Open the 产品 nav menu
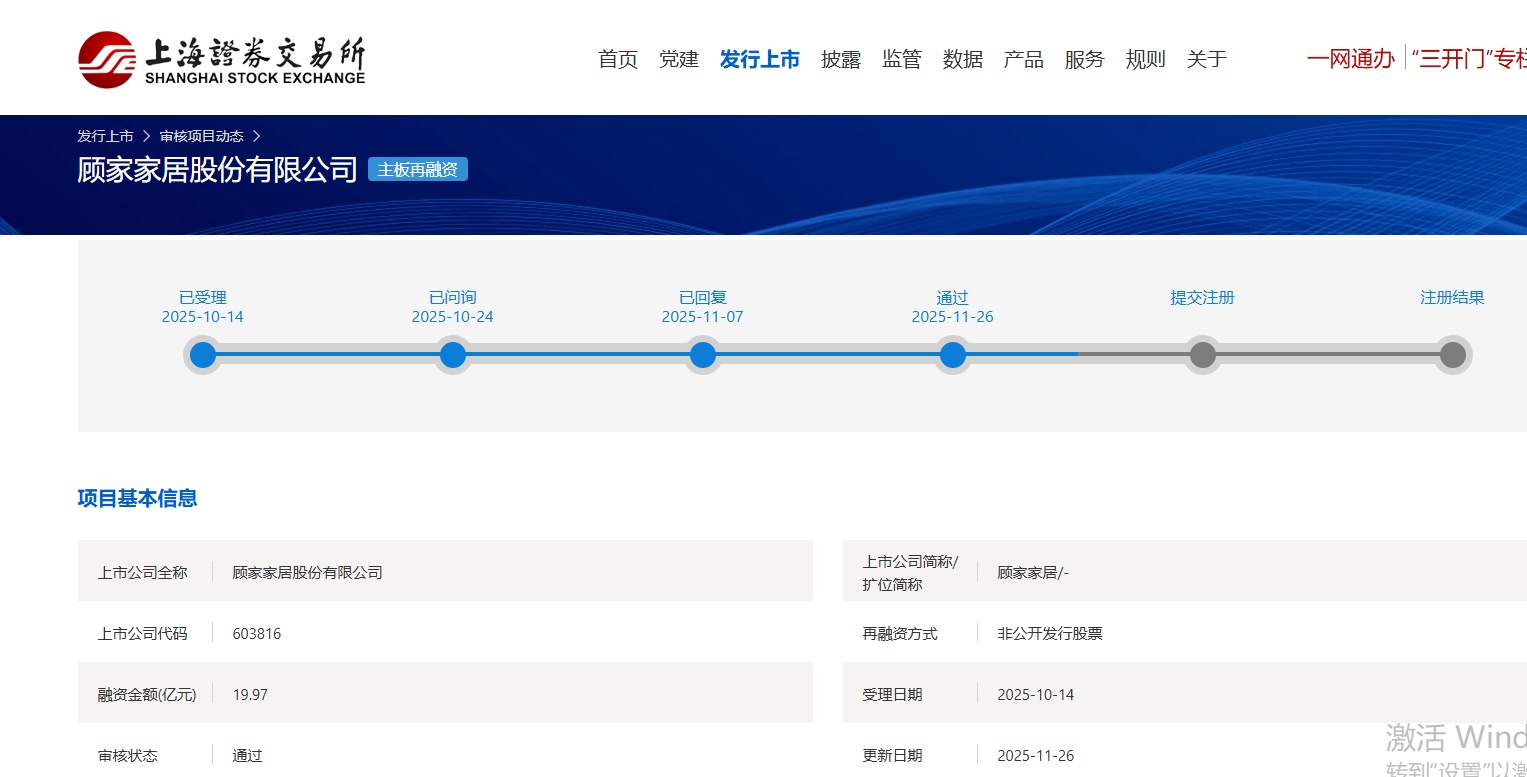Image resolution: width=1527 pixels, height=777 pixels. coord(1024,59)
